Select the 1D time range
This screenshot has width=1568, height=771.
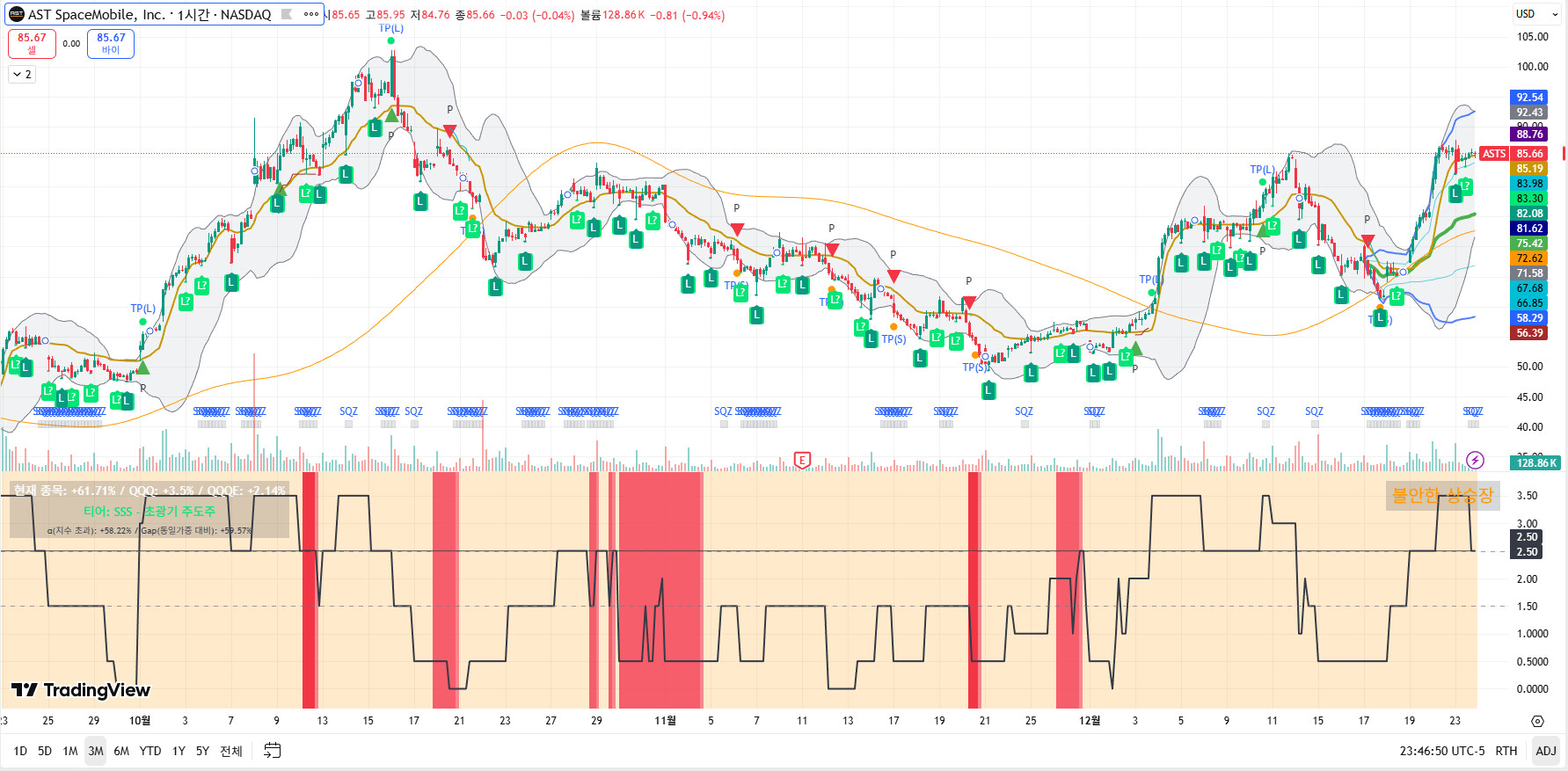(20, 751)
